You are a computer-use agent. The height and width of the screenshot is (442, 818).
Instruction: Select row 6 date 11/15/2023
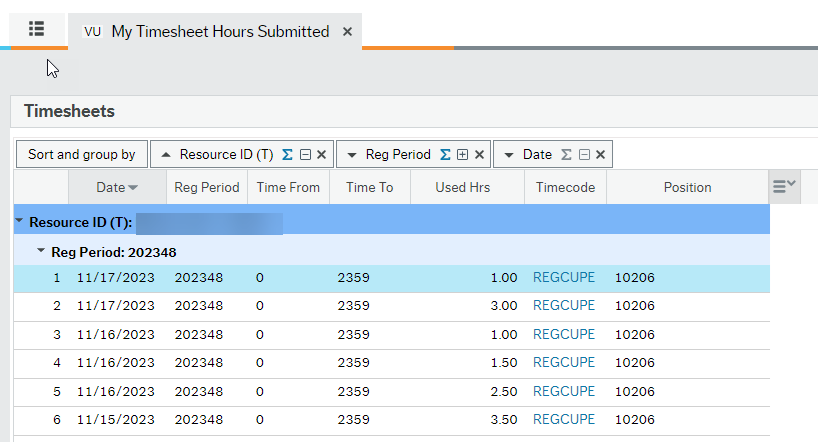coord(116,420)
